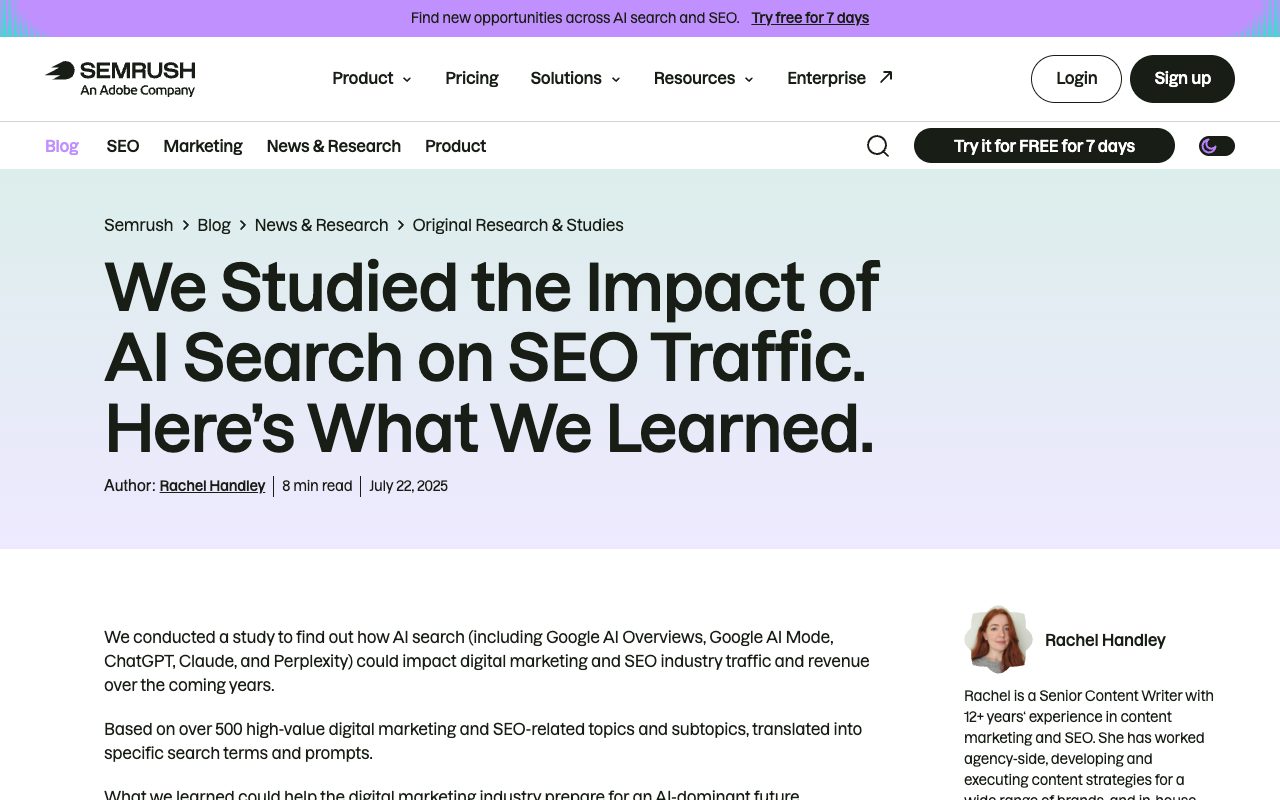Expand the Solutions dropdown menu
This screenshot has width=1280, height=800.
[575, 78]
